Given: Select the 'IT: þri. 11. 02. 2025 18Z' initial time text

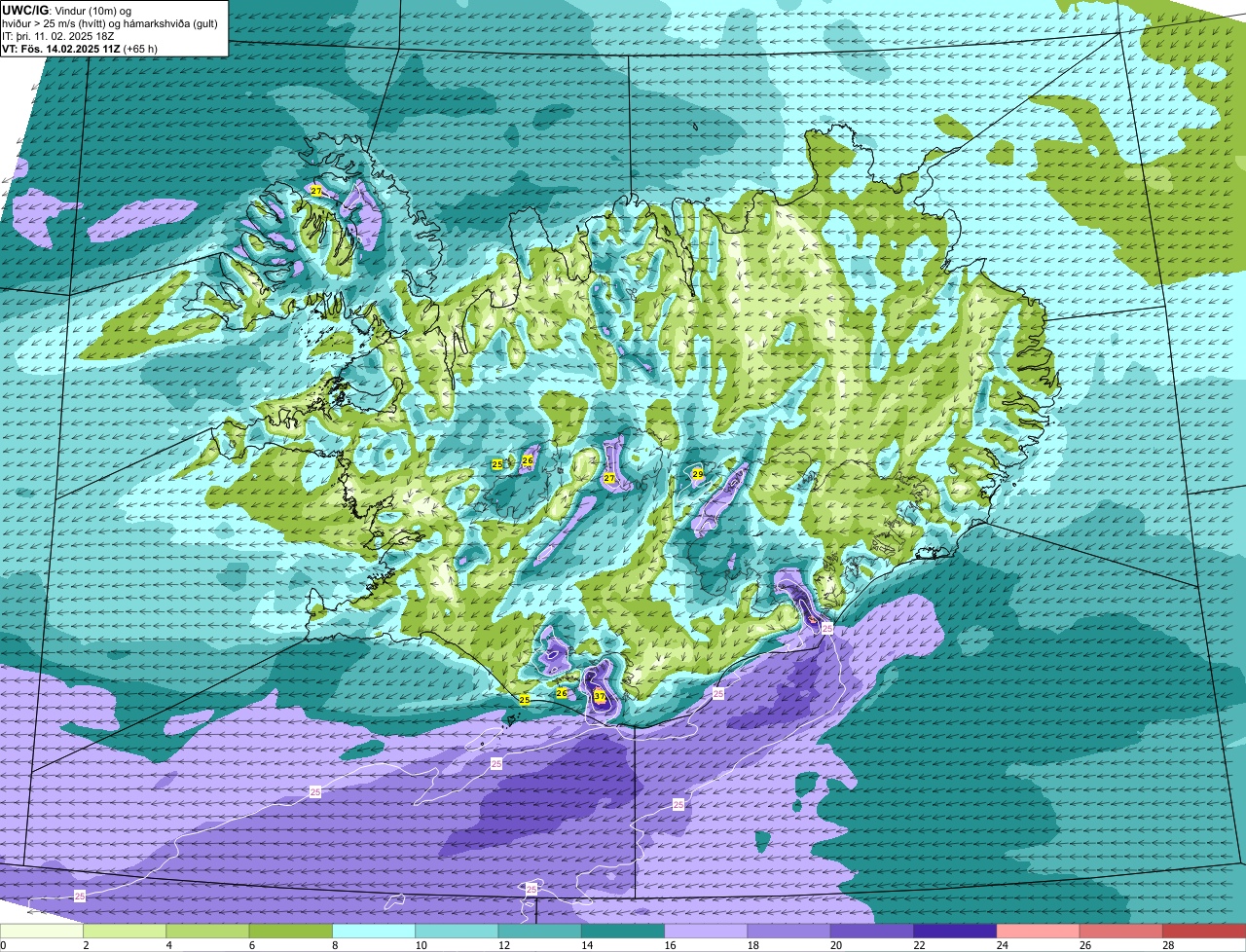Looking at the screenshot, I should tap(58, 35).
